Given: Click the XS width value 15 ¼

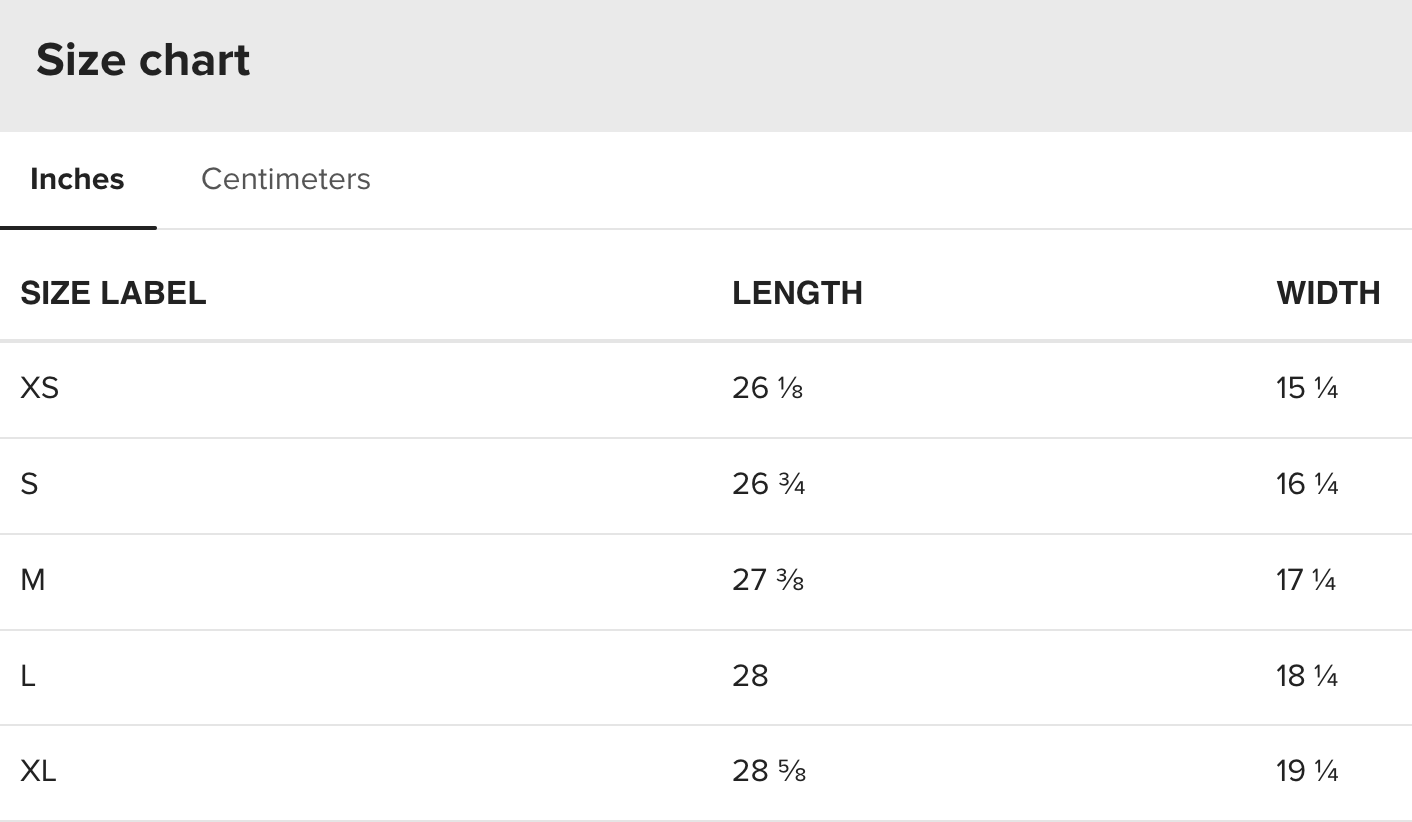Looking at the screenshot, I should tap(1307, 388).
